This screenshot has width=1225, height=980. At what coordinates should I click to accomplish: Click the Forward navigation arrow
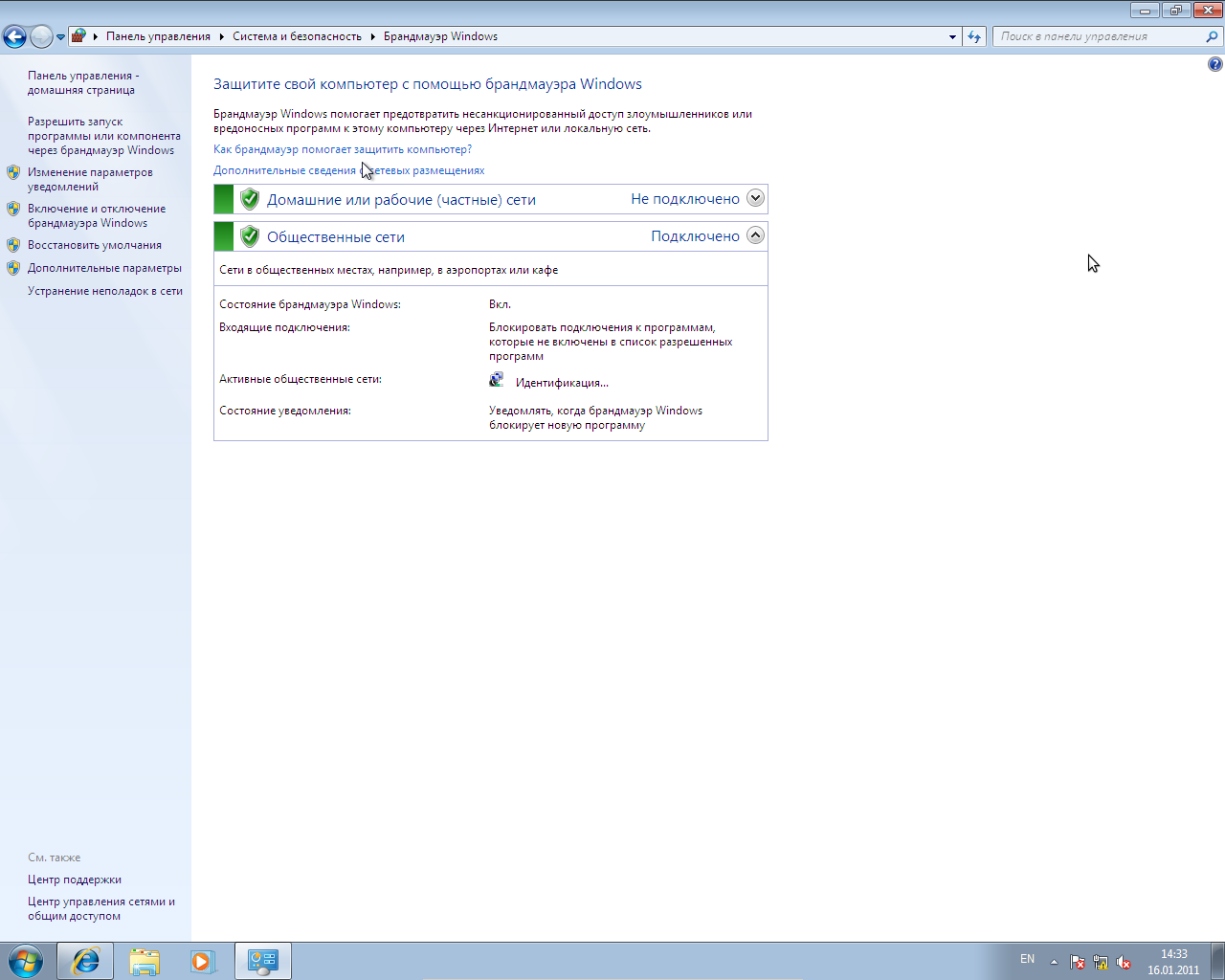(x=41, y=36)
